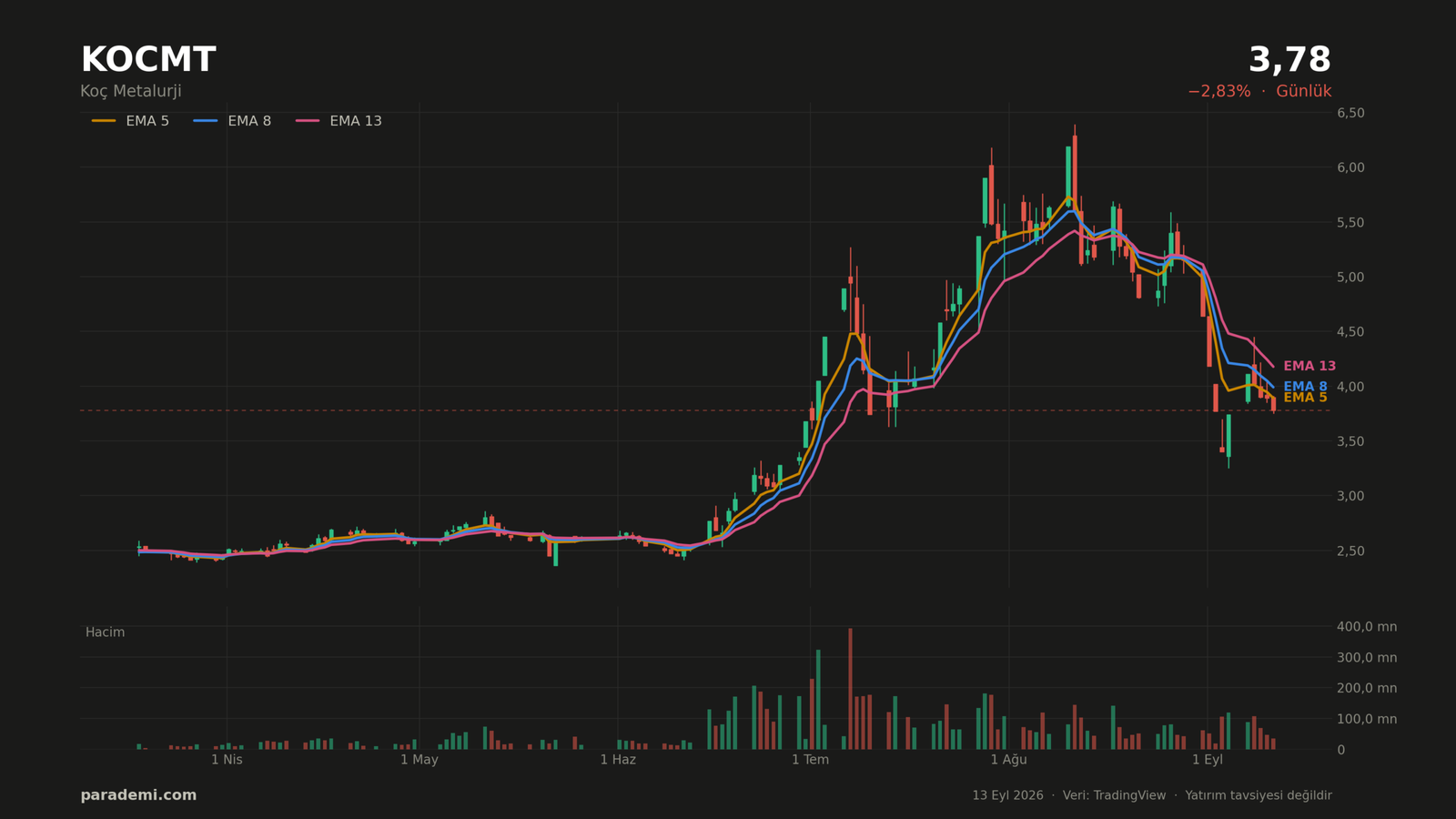
Task: Click the 6,00 price axis label
Action: 1350,167
